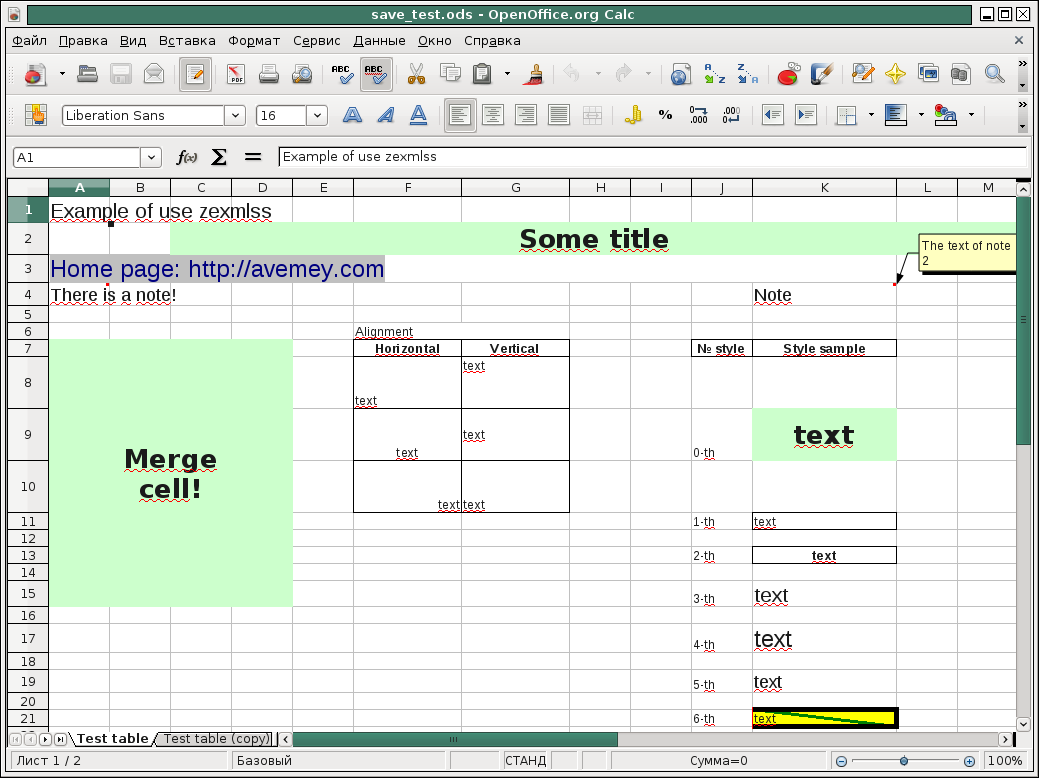Open the Navigator star icon
This screenshot has width=1039, height=778.
tap(895, 74)
